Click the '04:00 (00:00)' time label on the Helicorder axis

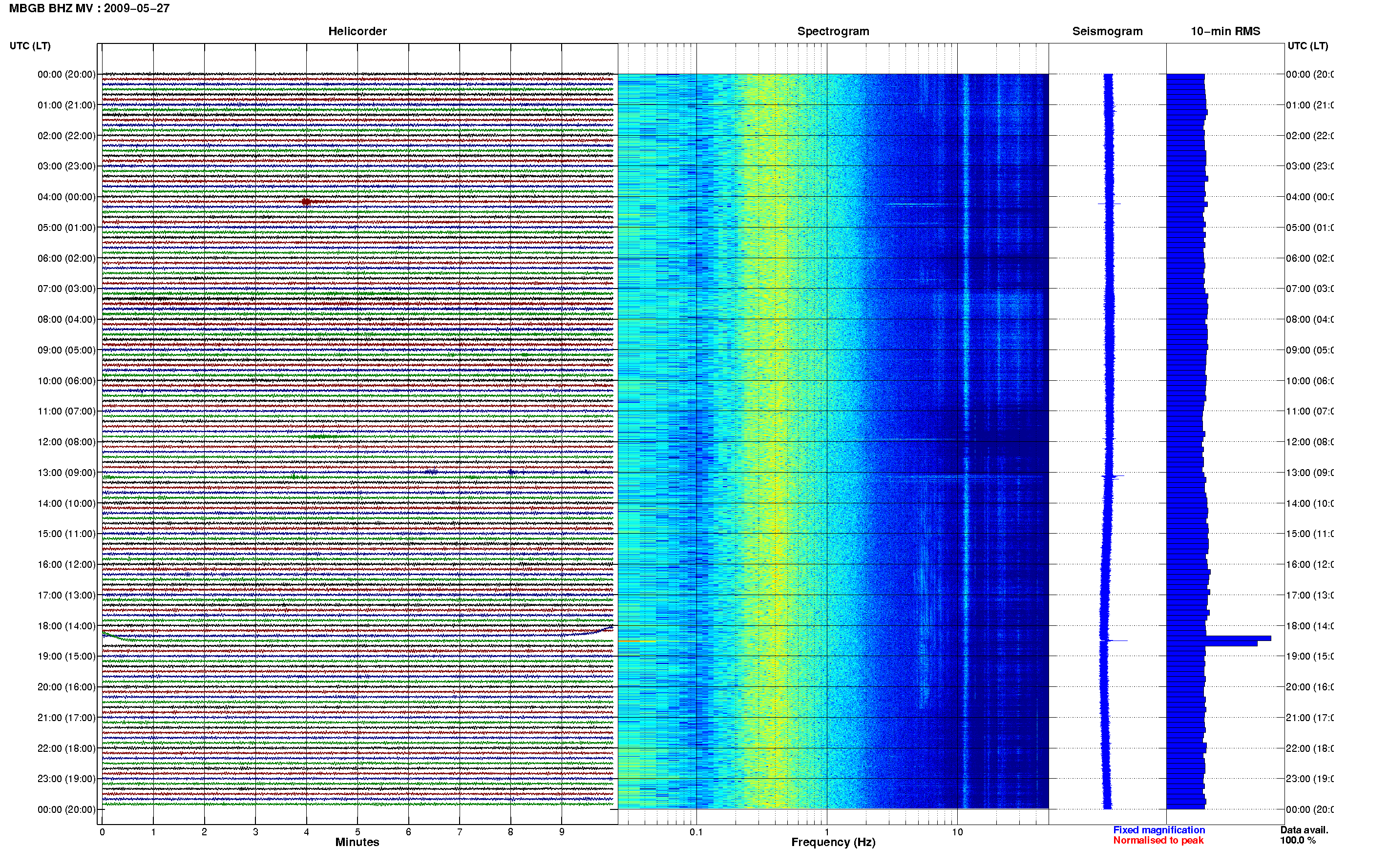pyautogui.click(x=66, y=197)
